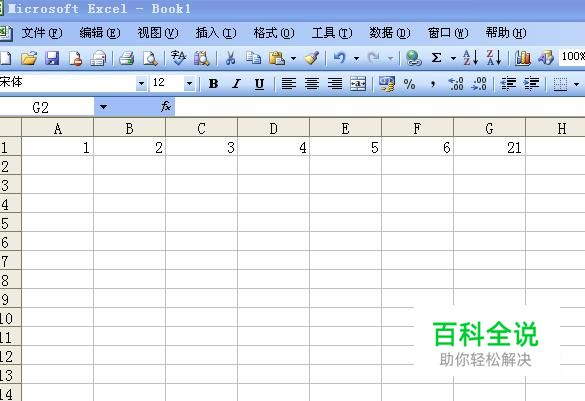Apply Percent style format
Image resolution: width=585 pixels, height=401 pixels.
click(410, 84)
